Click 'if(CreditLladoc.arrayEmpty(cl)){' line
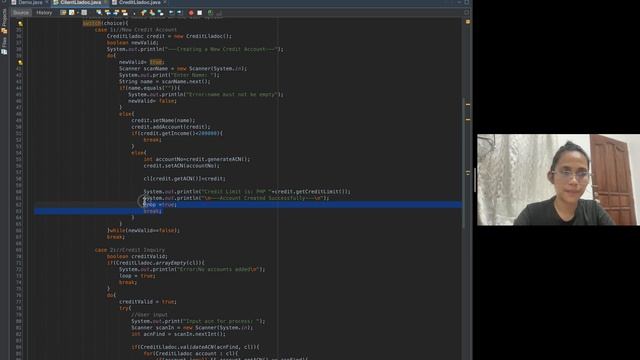 (x=156, y=263)
